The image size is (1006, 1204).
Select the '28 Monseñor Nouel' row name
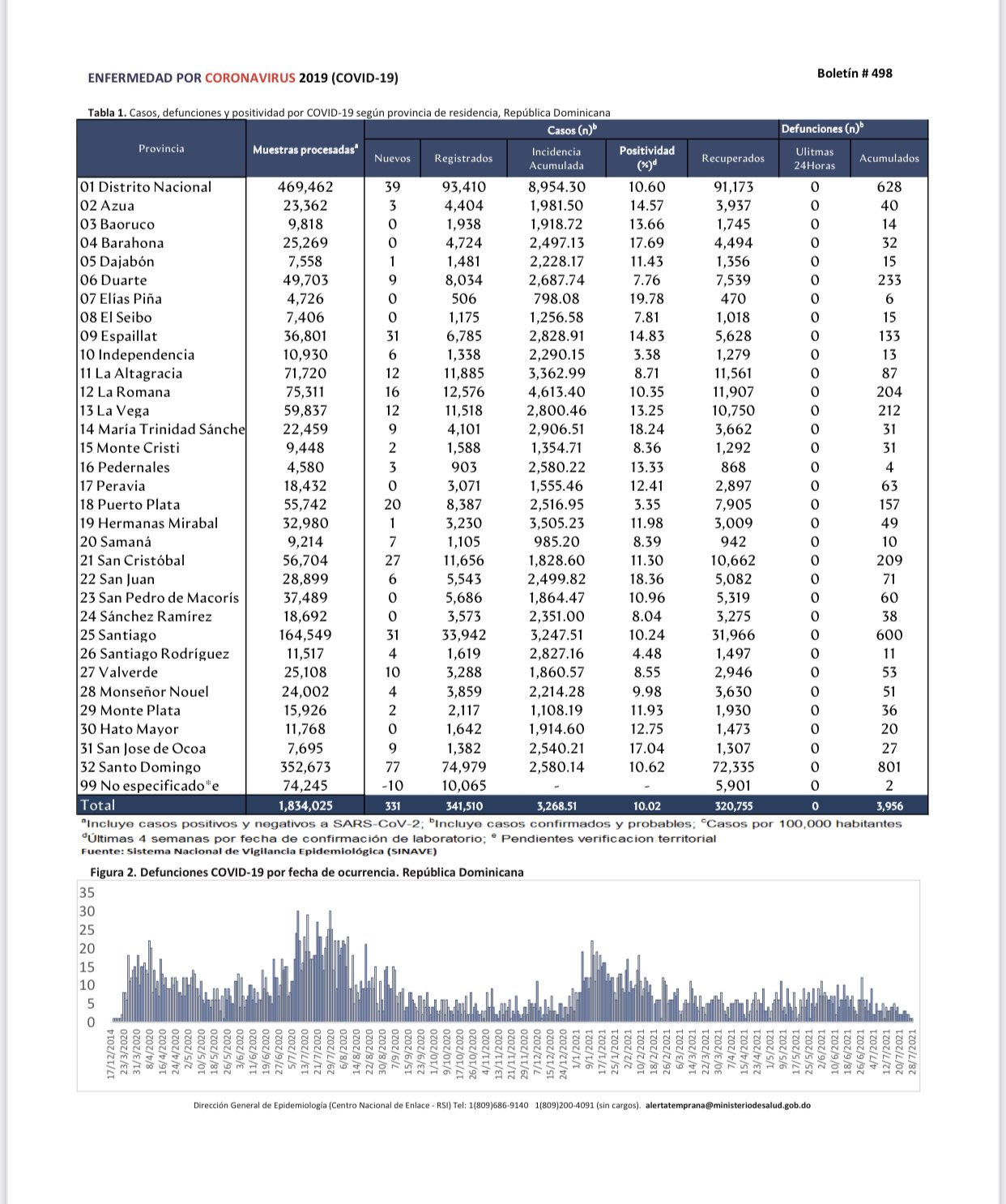click(x=144, y=691)
